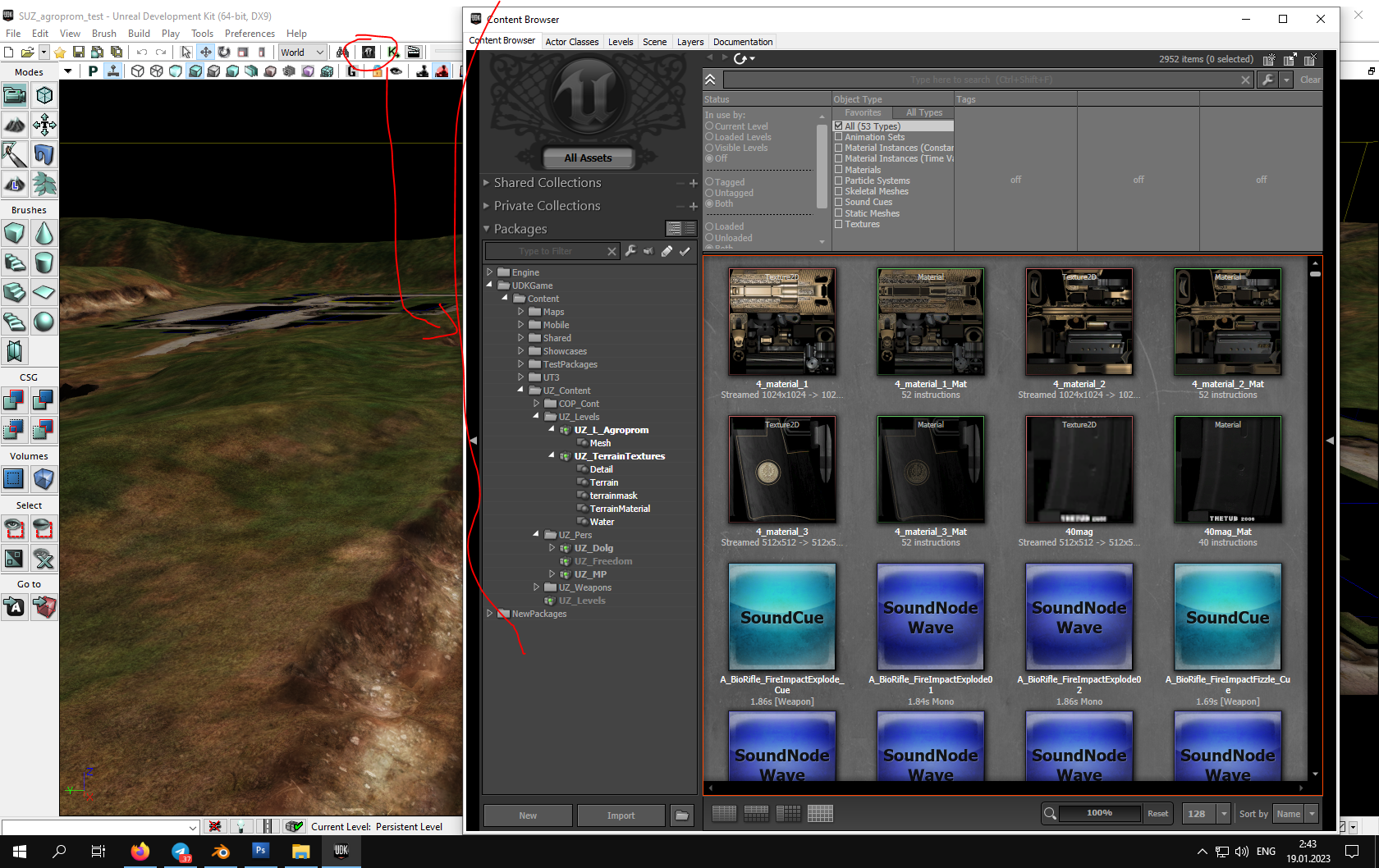
Task: Open the Kismet editor icon
Action: (x=393, y=52)
